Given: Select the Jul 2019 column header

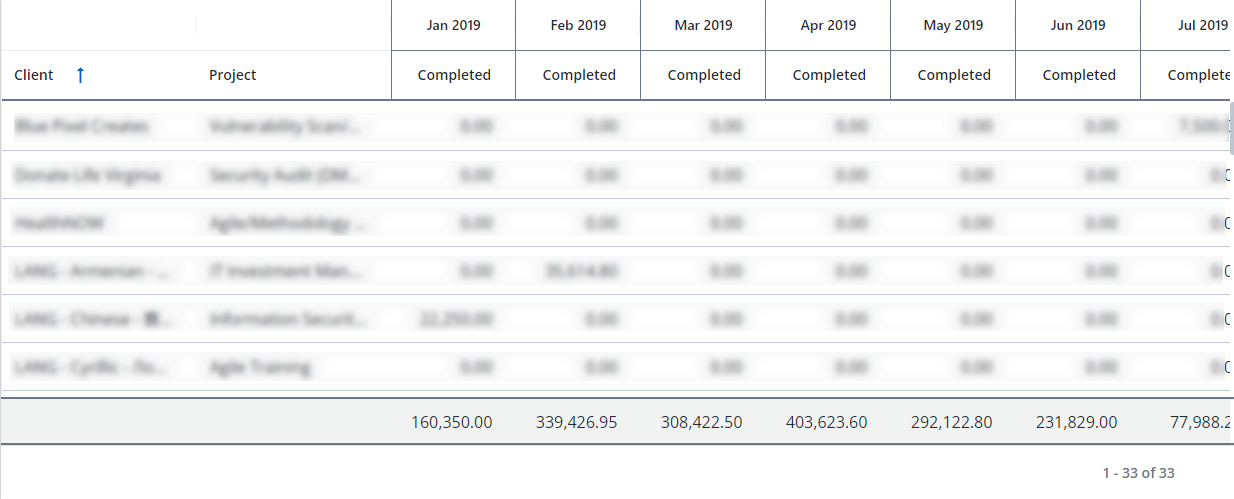Looking at the screenshot, I should coord(1198,25).
